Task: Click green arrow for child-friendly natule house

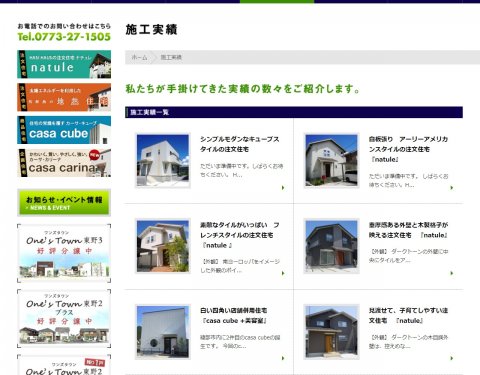Action: [452, 358]
